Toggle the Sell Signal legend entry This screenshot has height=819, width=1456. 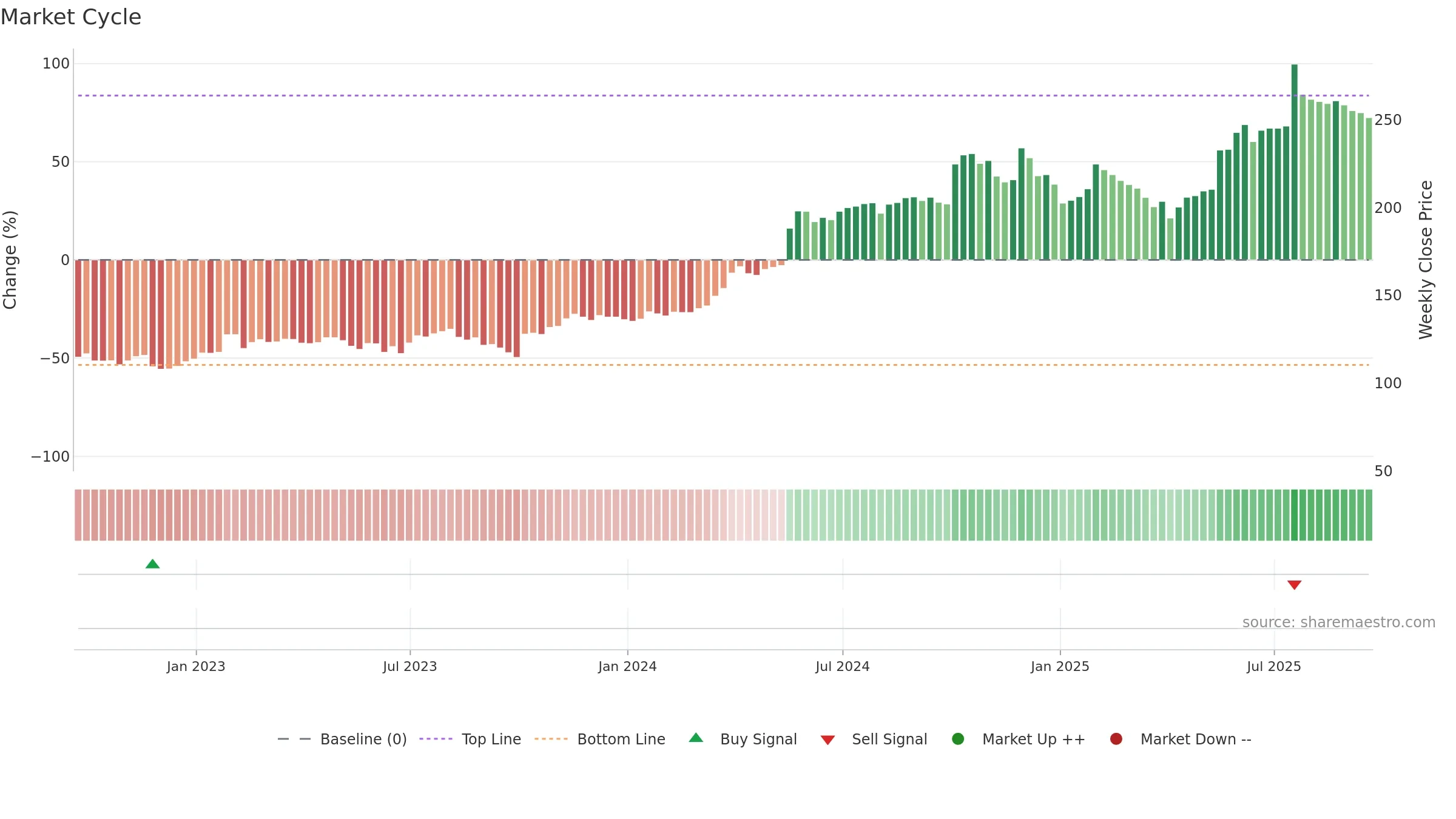(x=874, y=739)
